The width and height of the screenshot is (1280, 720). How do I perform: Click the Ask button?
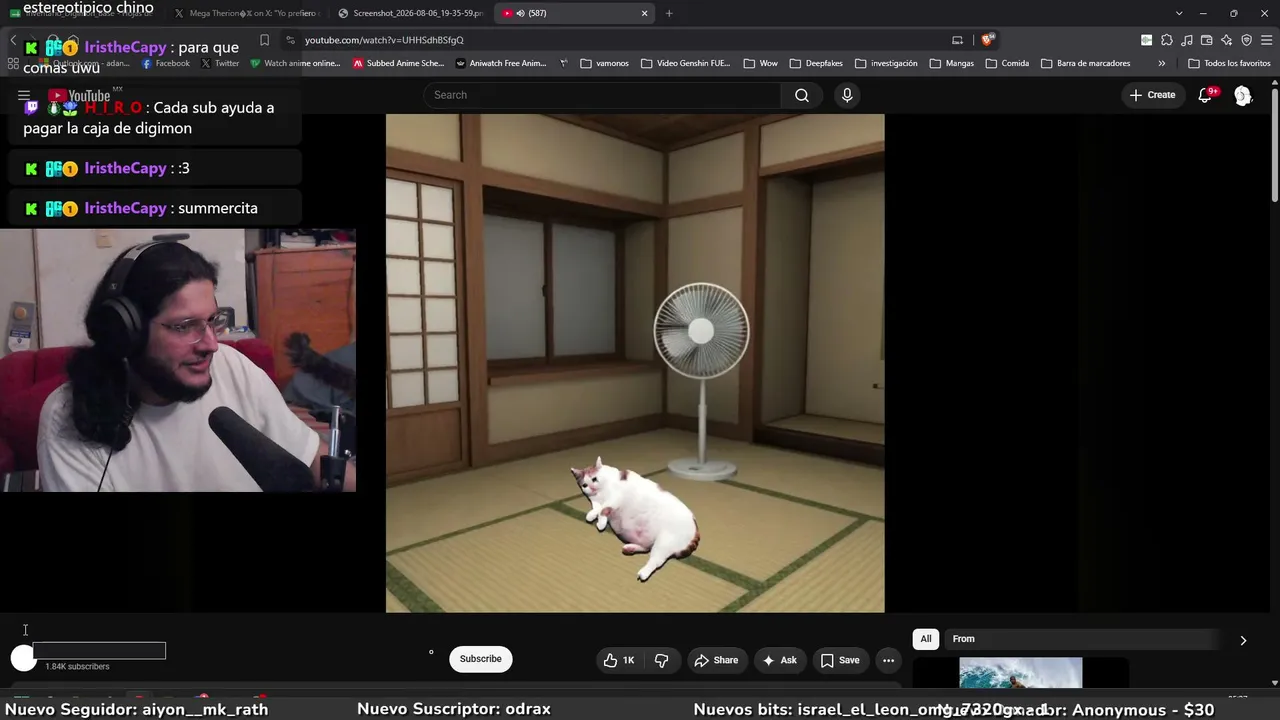pyautogui.click(x=780, y=660)
